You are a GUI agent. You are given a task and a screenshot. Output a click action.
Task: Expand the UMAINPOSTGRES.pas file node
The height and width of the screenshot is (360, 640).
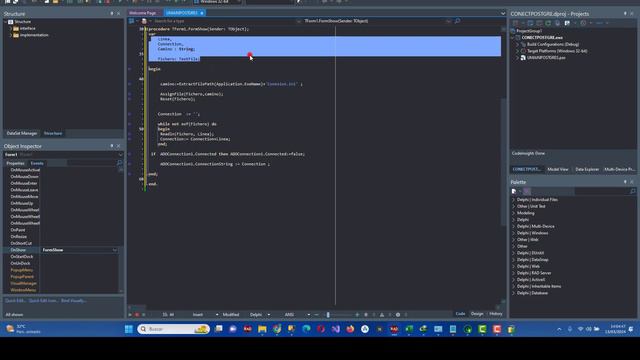click(517, 58)
